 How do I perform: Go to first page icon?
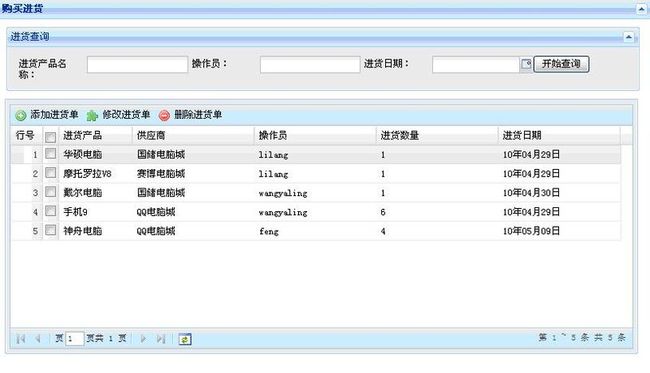[x=21, y=339]
